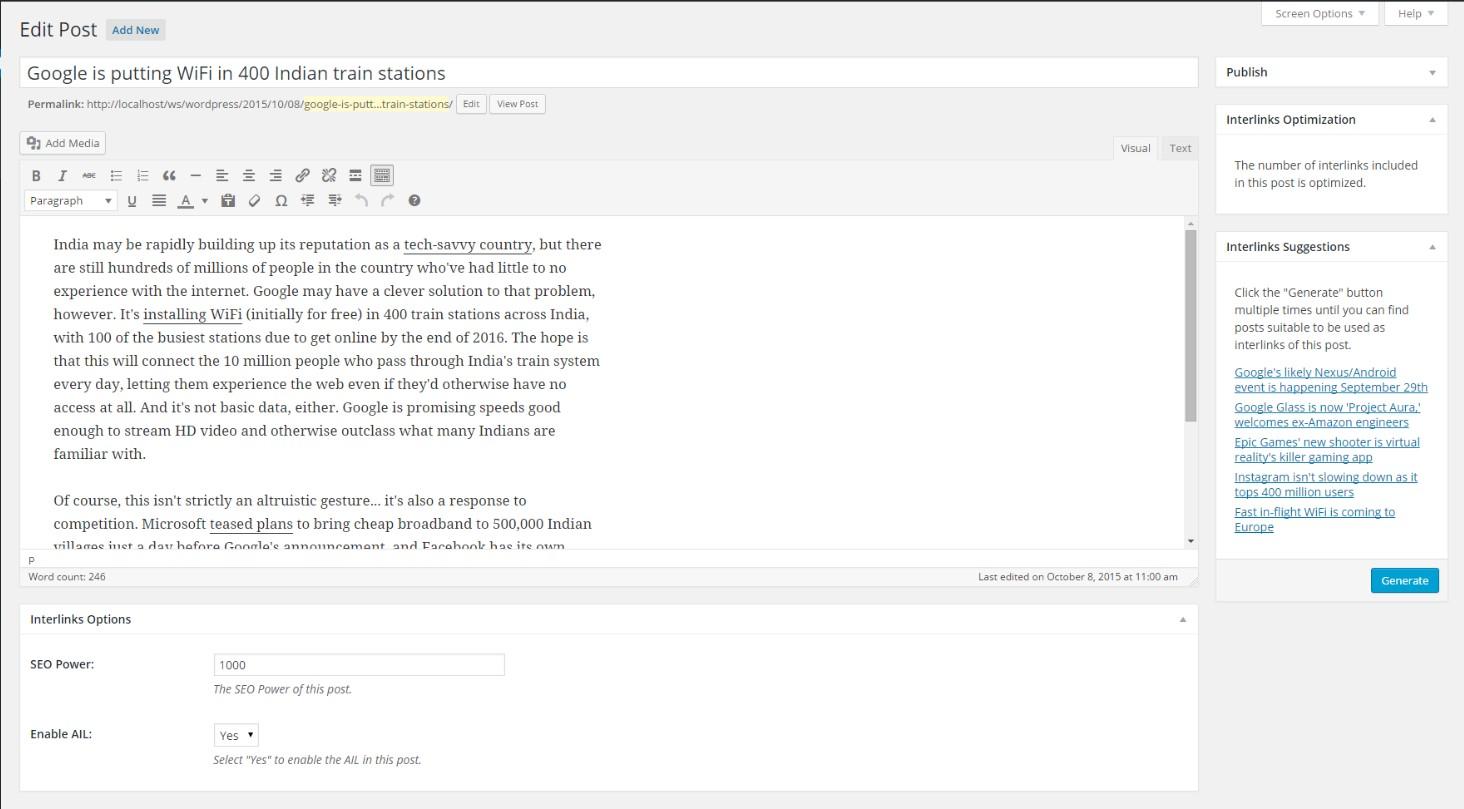Click the 'installing WiFi' link in the text

[x=192, y=315]
